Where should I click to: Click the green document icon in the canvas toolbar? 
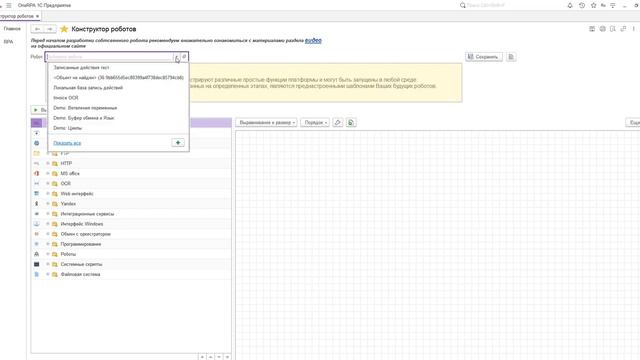(351, 122)
